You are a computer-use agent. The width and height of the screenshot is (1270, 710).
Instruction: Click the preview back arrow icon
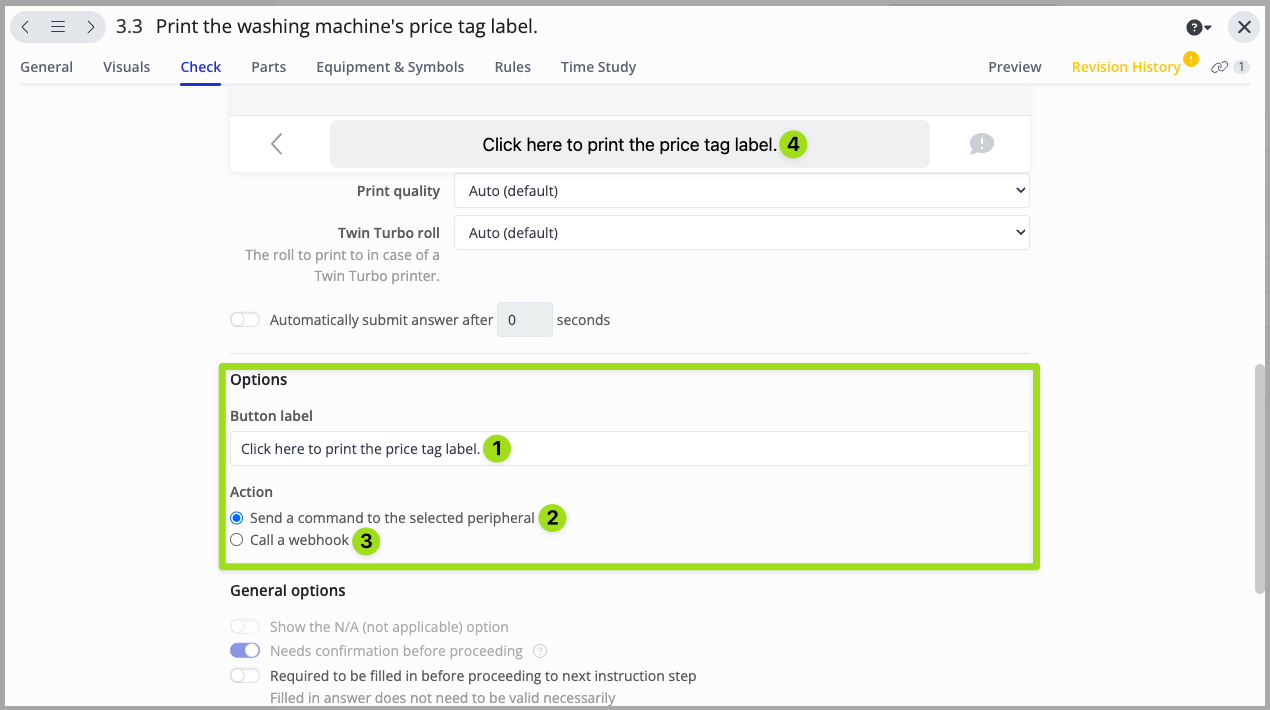(x=277, y=144)
